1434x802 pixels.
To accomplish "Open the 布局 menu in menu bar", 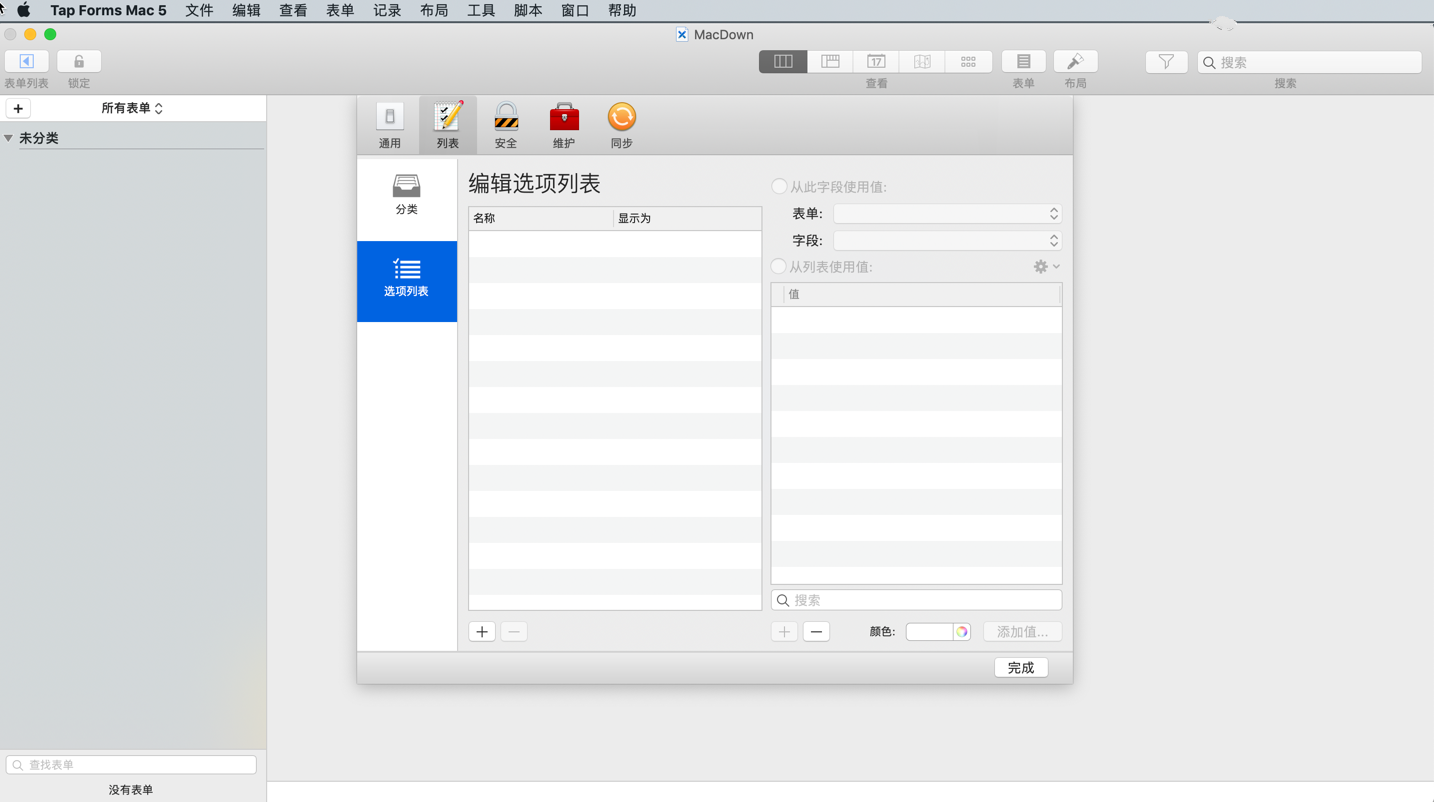I will (x=434, y=10).
